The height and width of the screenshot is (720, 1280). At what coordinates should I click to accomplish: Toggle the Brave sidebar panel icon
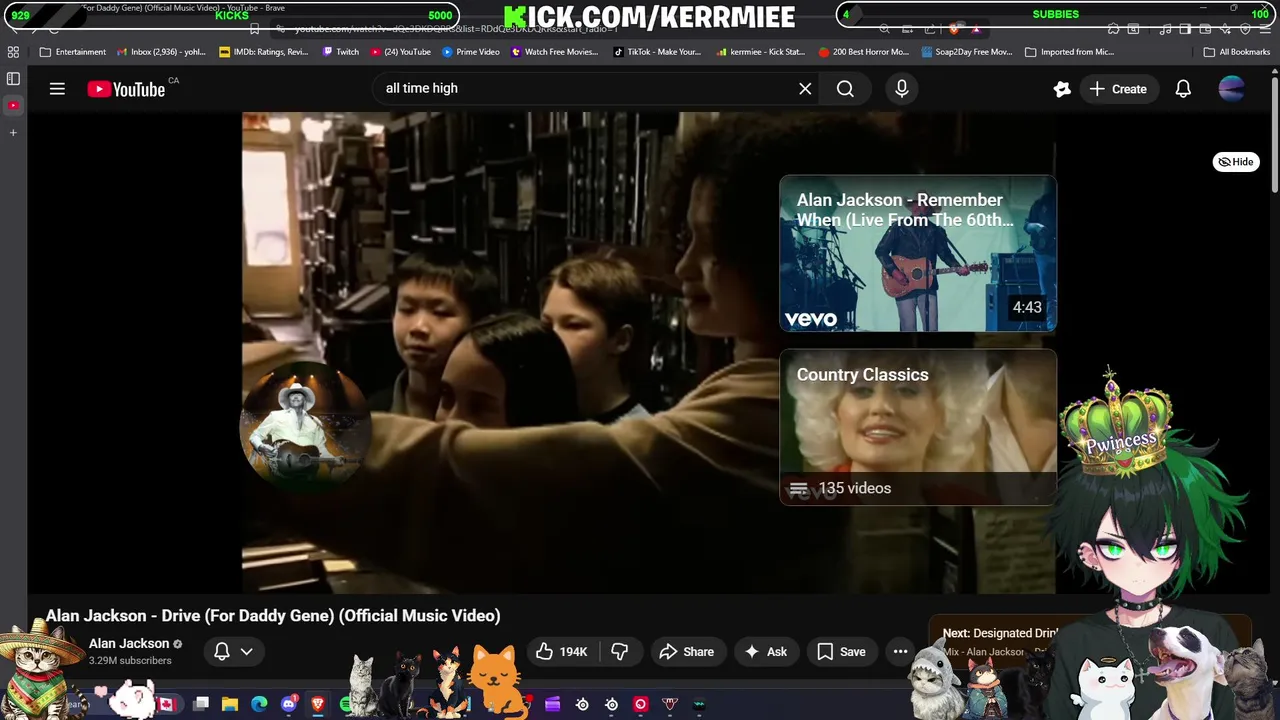click(13, 78)
